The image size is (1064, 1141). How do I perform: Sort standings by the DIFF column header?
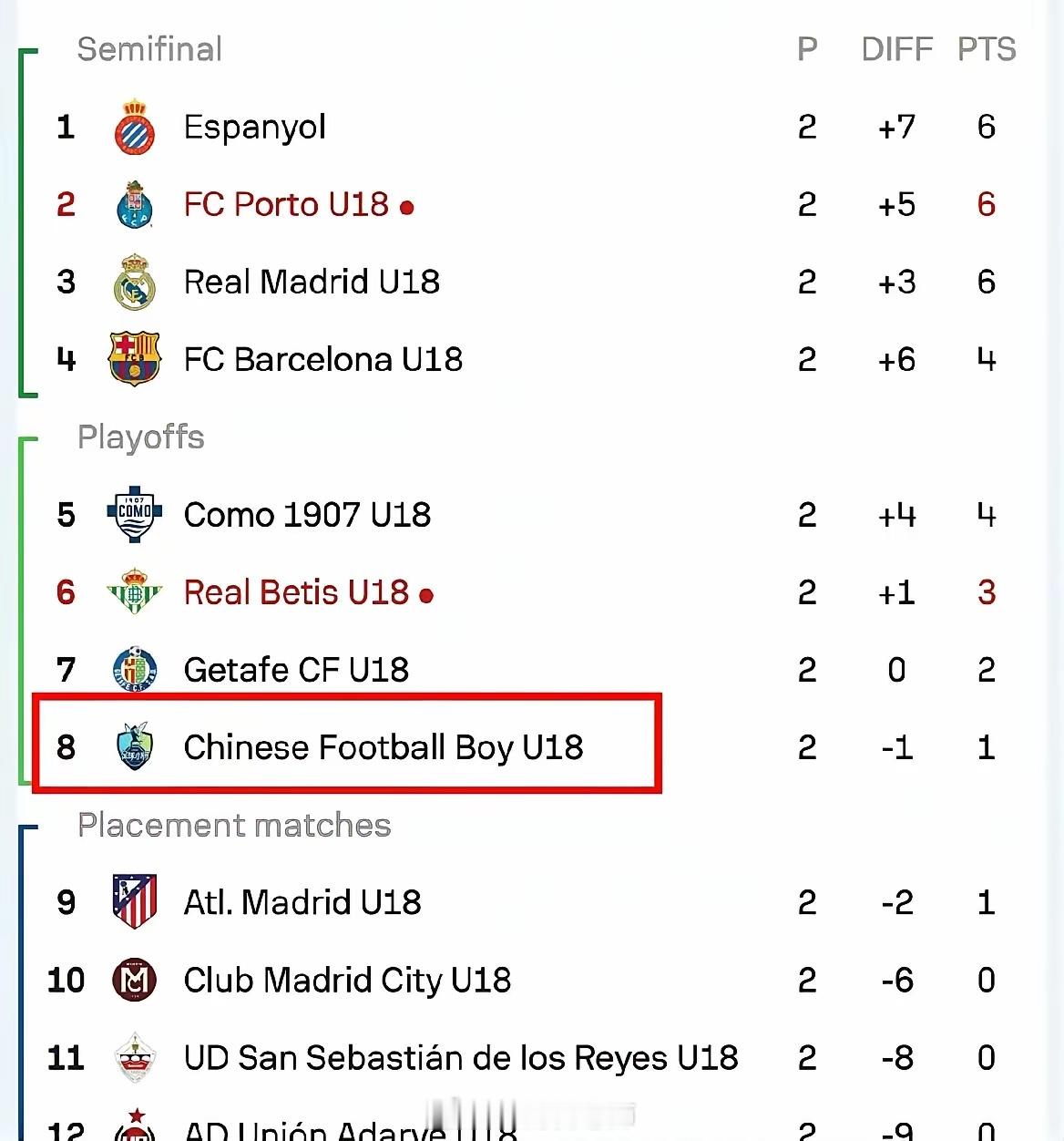pyautogui.click(x=897, y=49)
